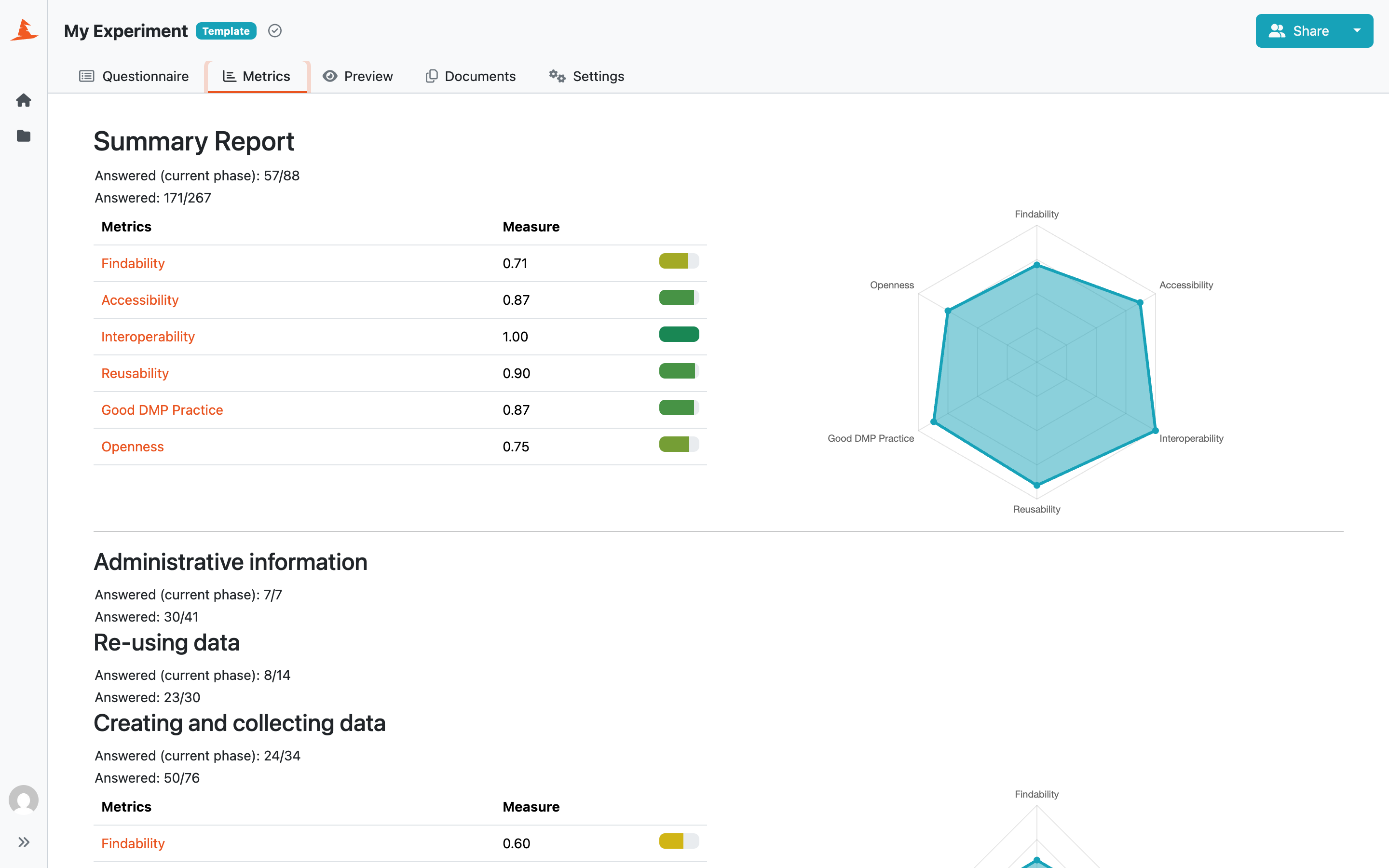Select the Metrics tab

[x=257, y=76]
